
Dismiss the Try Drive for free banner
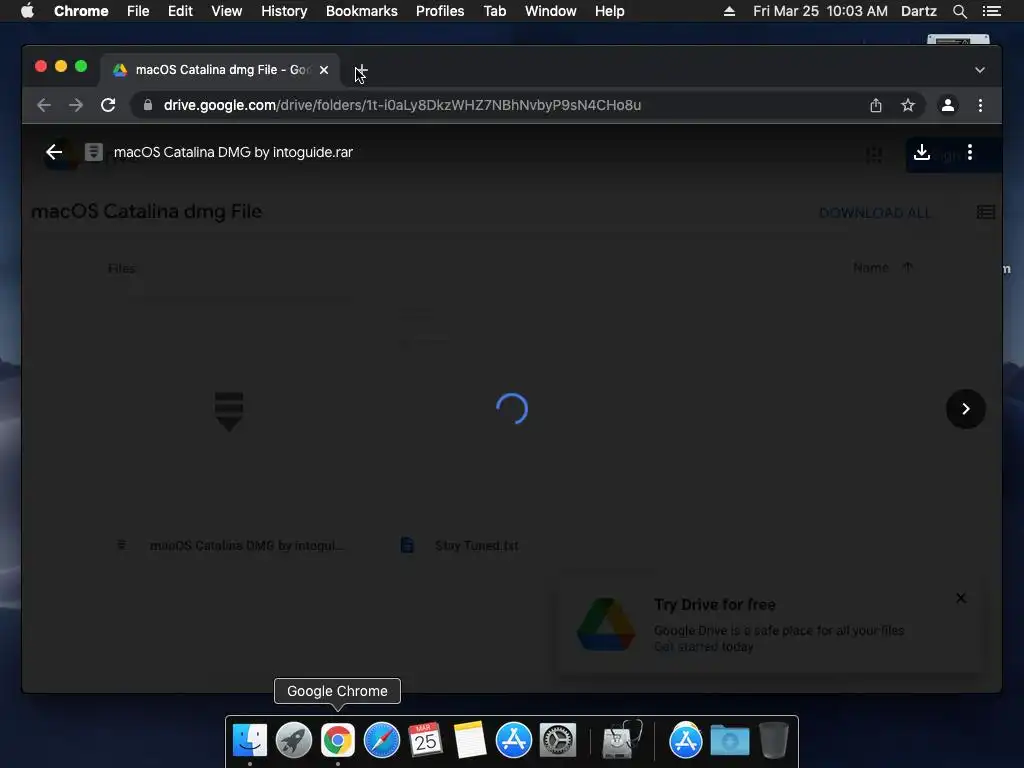[961, 598]
